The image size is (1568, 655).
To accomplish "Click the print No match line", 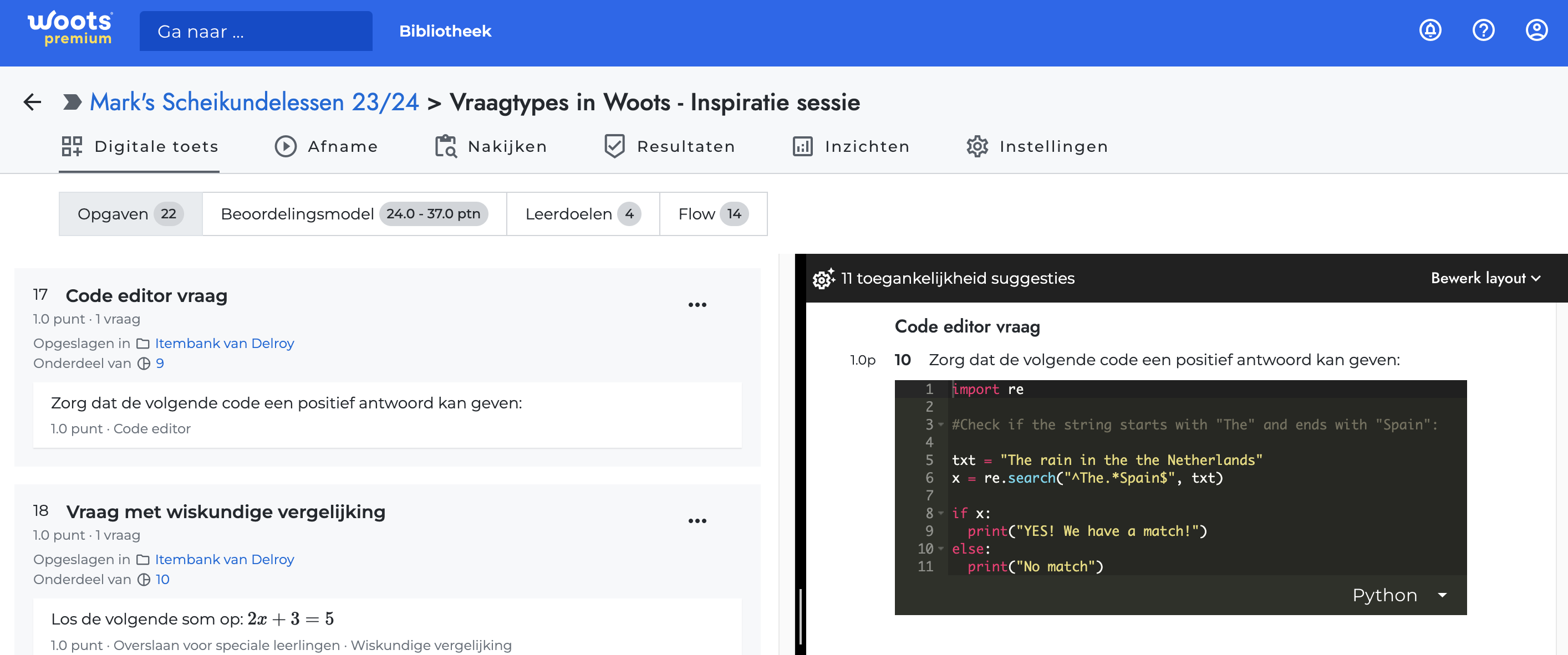I will [1035, 567].
